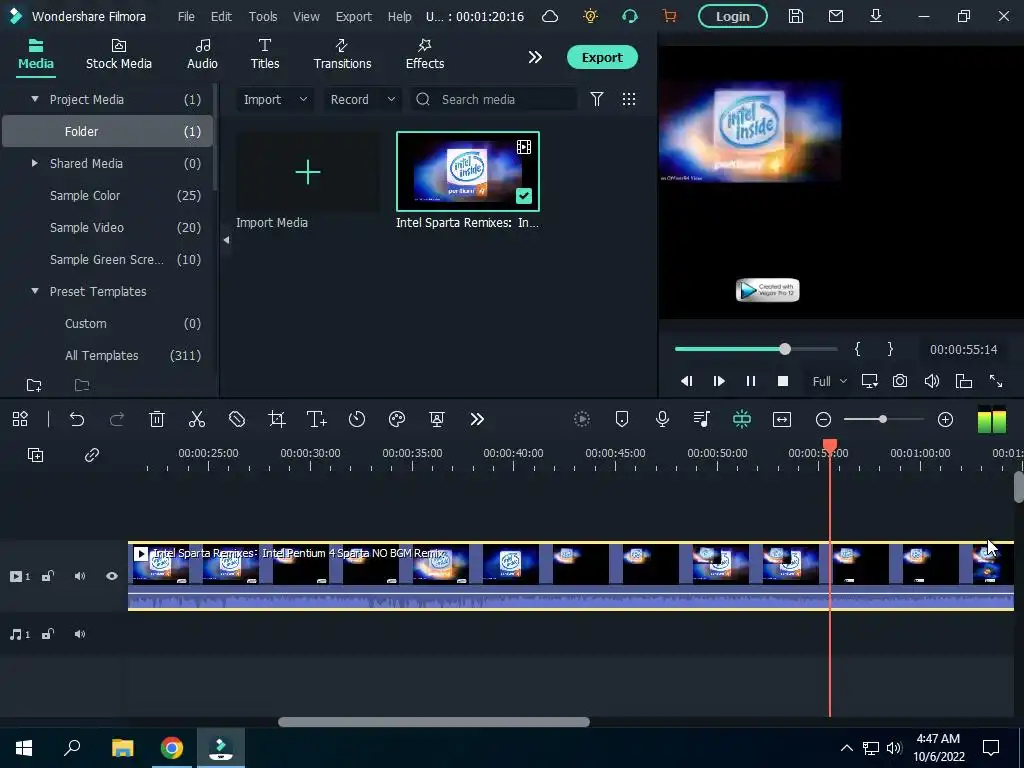1024x768 pixels.
Task: Collapse the Preset Templates tree
Action: click(x=35, y=291)
